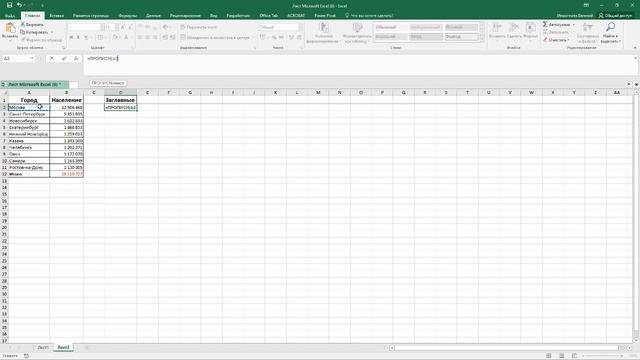Click the Format as Table icon
This screenshot has height=360, width=640.
click(x=358, y=28)
